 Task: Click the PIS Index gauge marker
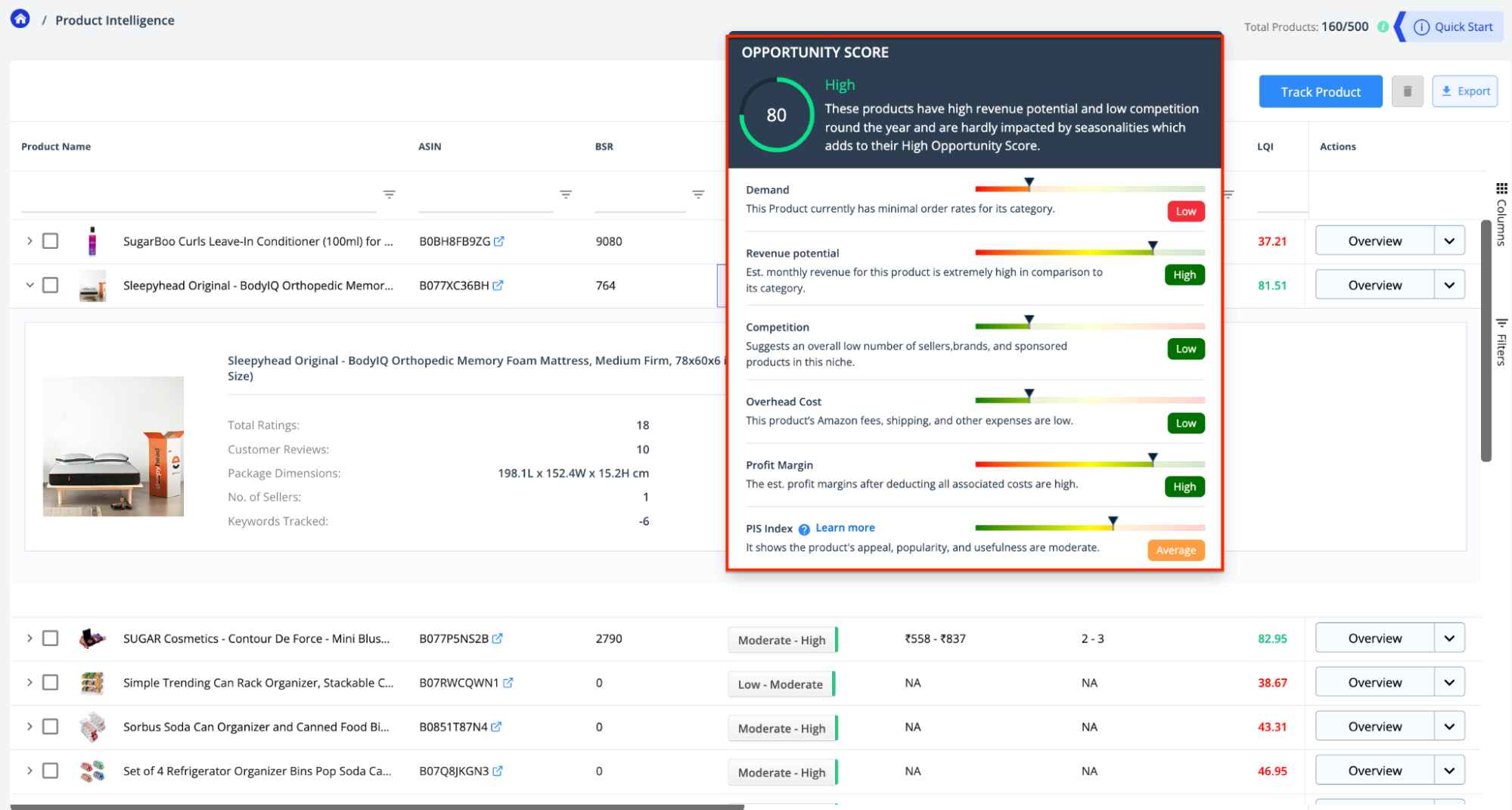[x=1113, y=522]
